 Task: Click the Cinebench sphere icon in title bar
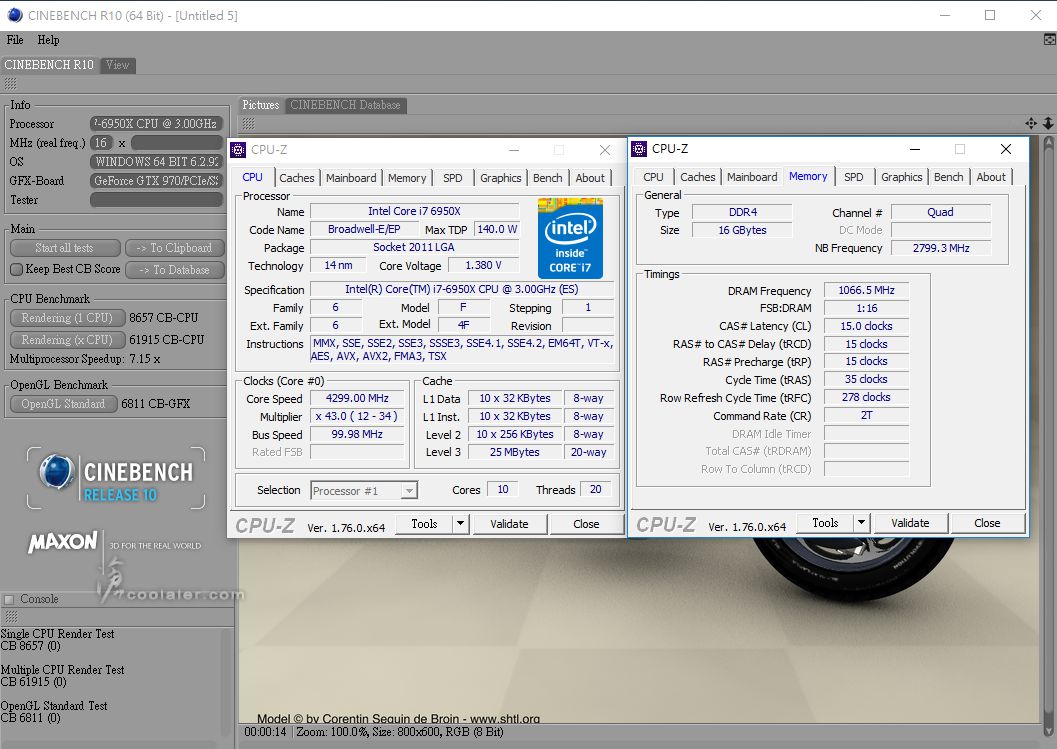14,15
